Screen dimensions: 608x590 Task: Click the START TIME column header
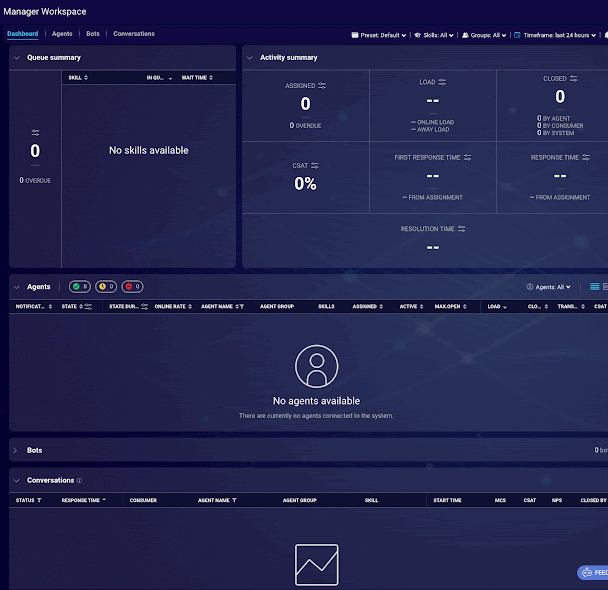coord(447,500)
